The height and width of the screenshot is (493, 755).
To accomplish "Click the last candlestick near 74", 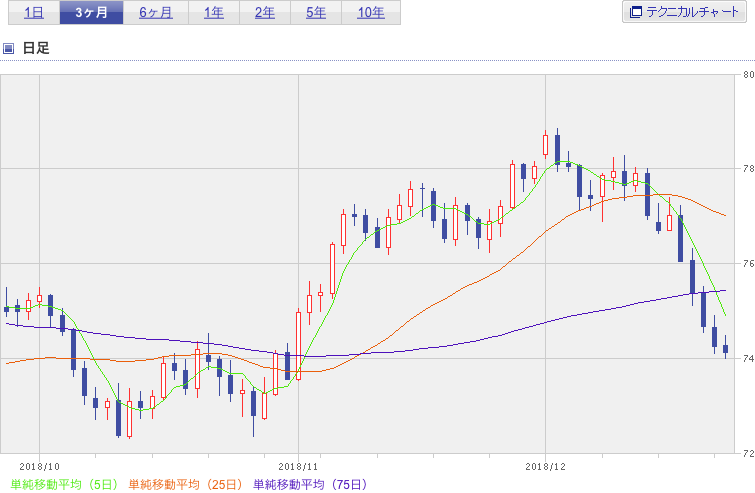I will (x=726, y=349).
